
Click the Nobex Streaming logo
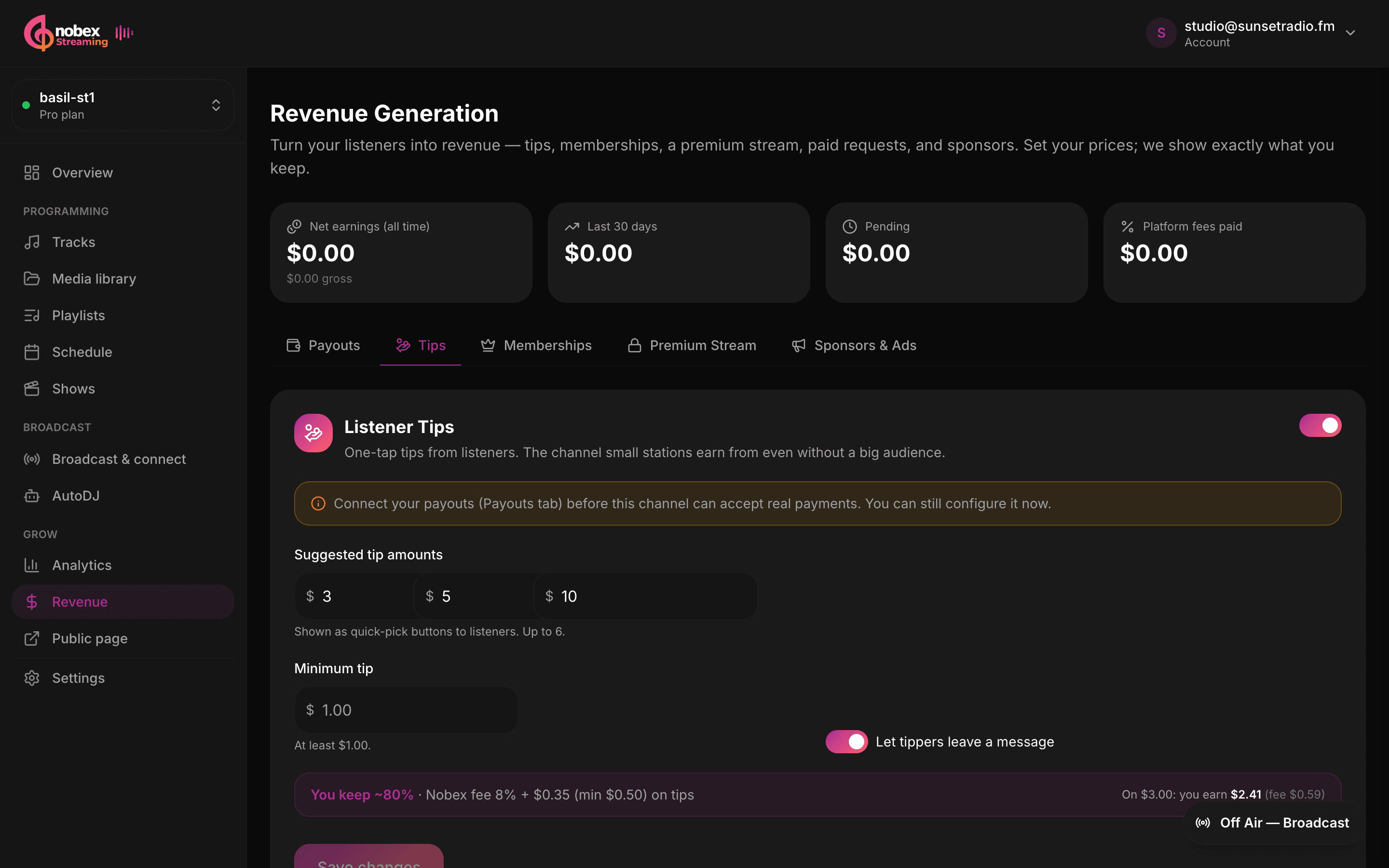click(66, 33)
